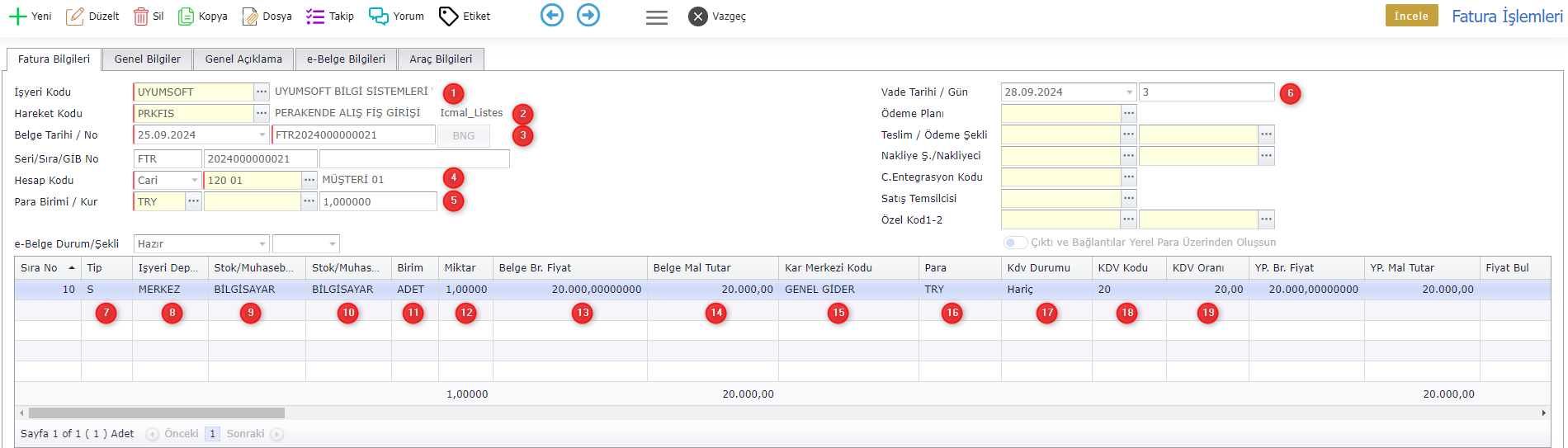
Task: Open the e-Belge Bilgileri tab
Action: [346, 59]
